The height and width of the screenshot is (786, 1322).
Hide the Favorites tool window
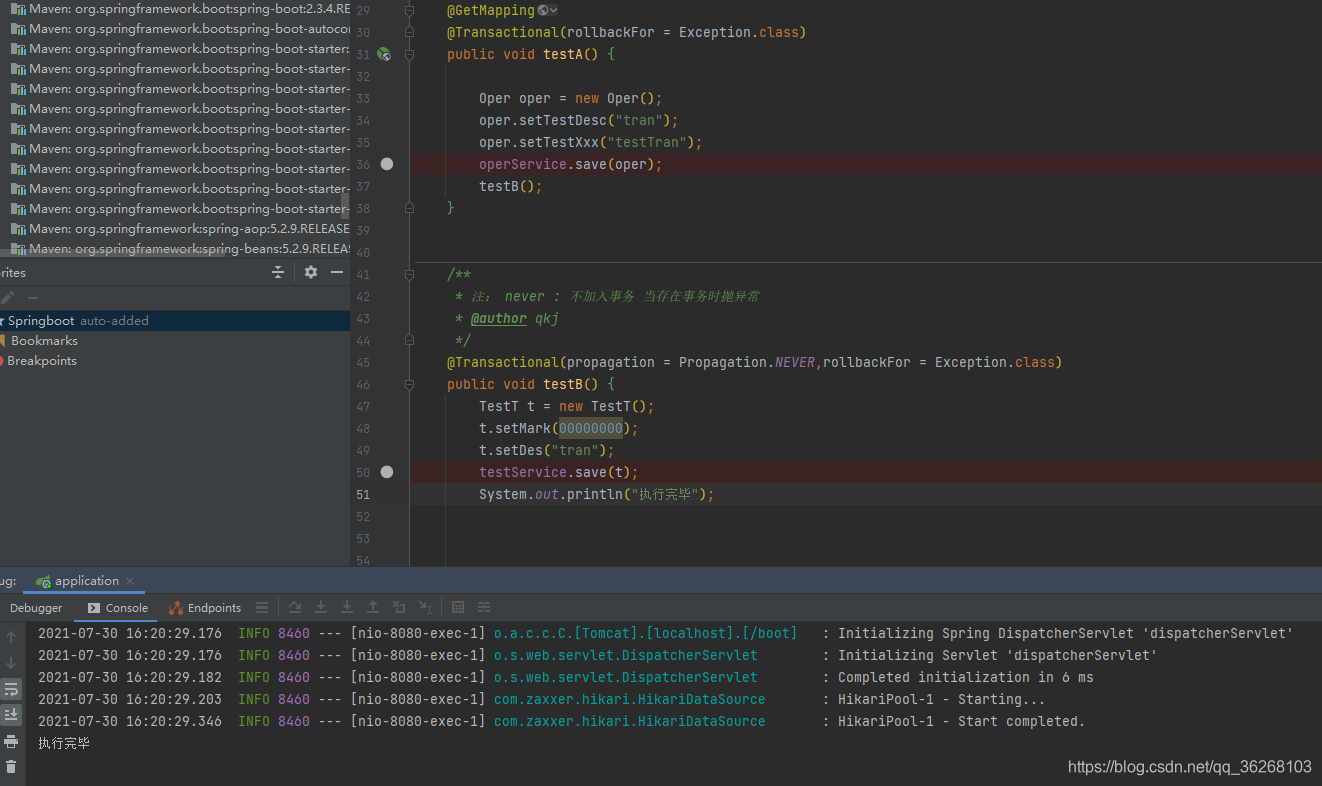tap(337, 272)
